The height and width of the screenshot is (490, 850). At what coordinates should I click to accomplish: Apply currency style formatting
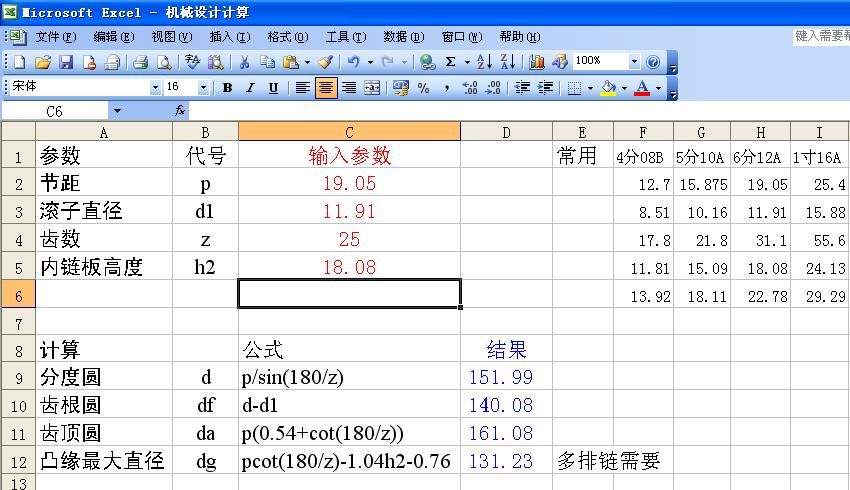pyautogui.click(x=401, y=88)
